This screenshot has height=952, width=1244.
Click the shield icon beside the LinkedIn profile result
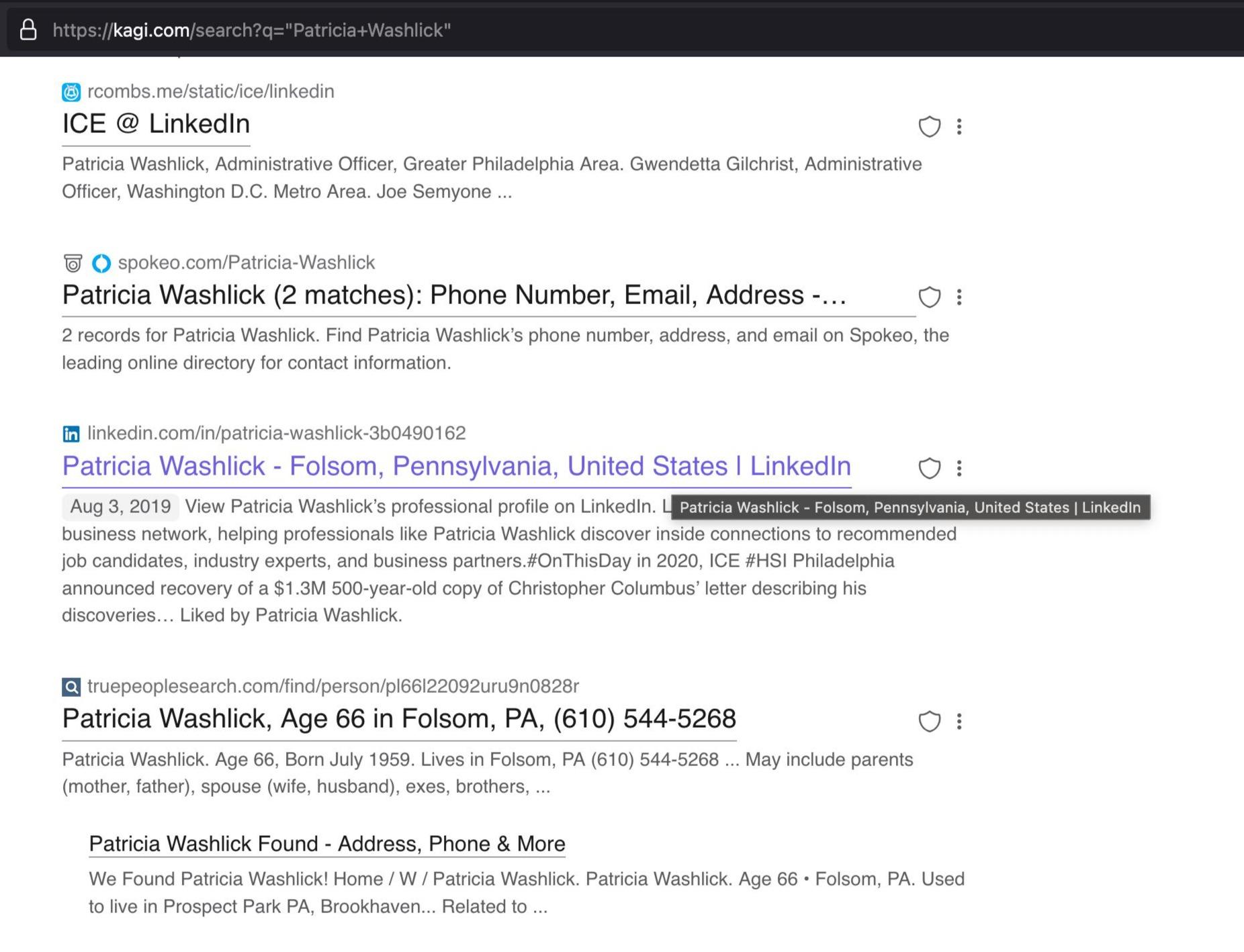[x=929, y=468]
